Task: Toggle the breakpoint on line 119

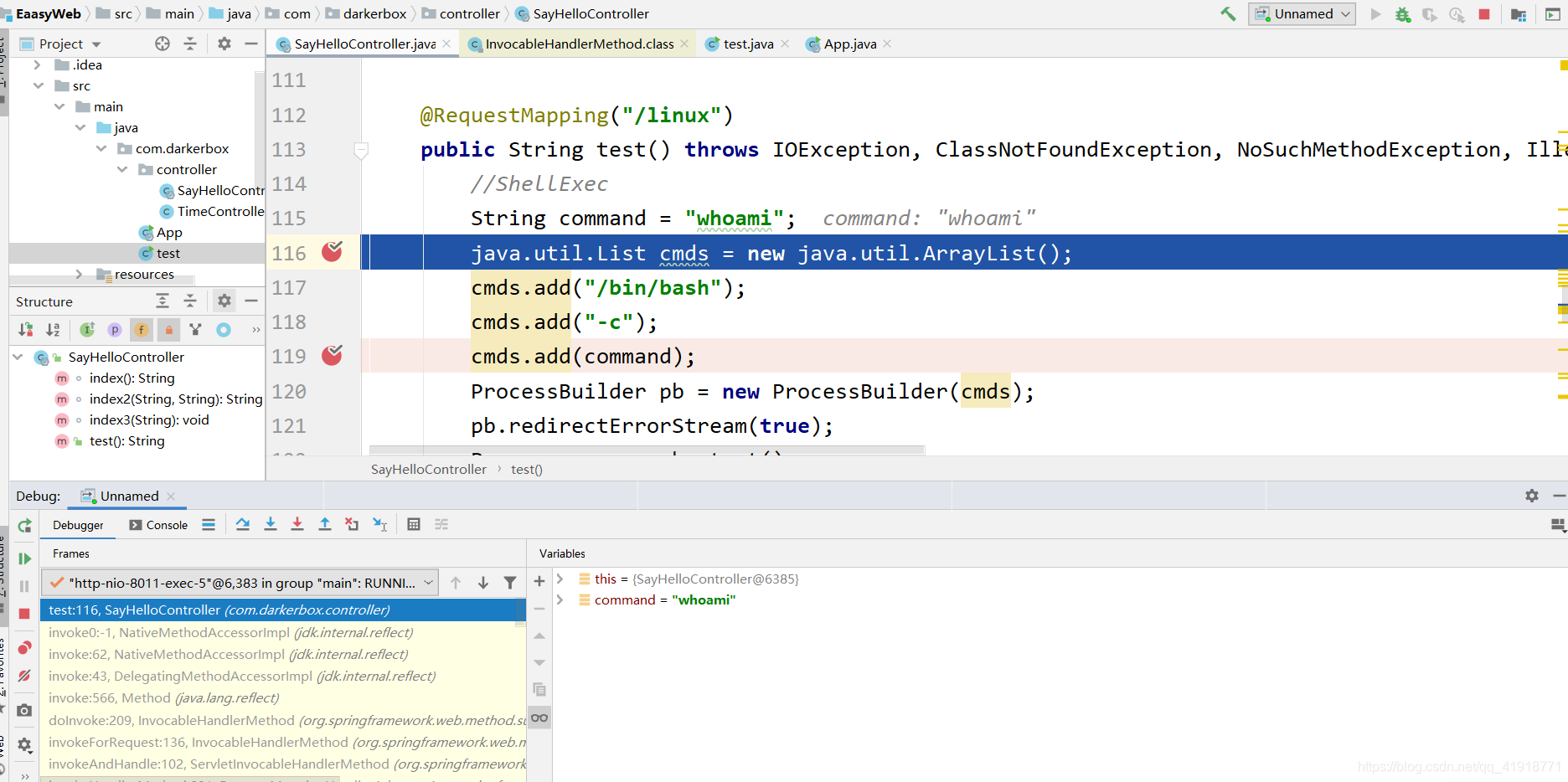Action: [332, 356]
